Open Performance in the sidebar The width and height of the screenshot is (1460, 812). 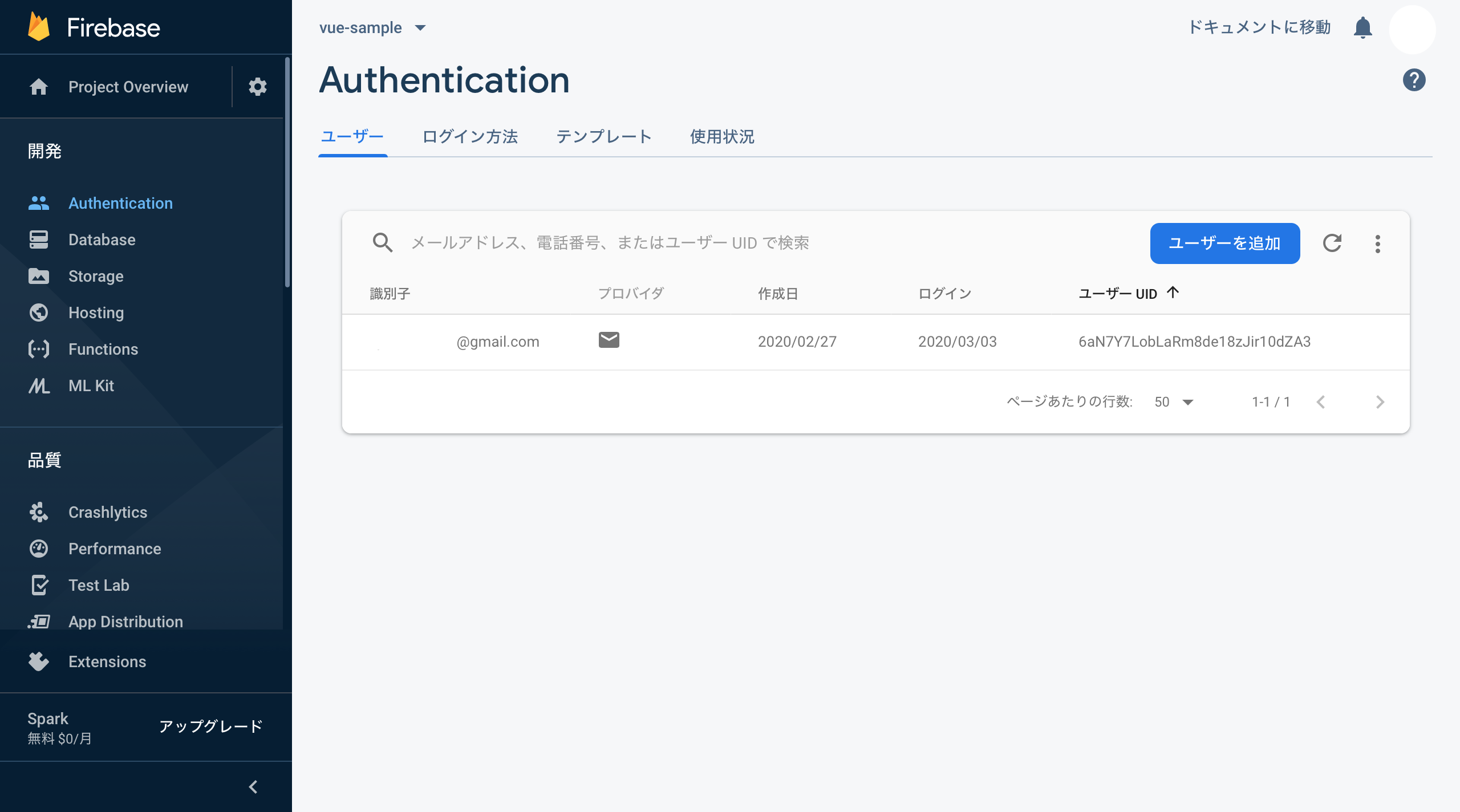point(115,549)
